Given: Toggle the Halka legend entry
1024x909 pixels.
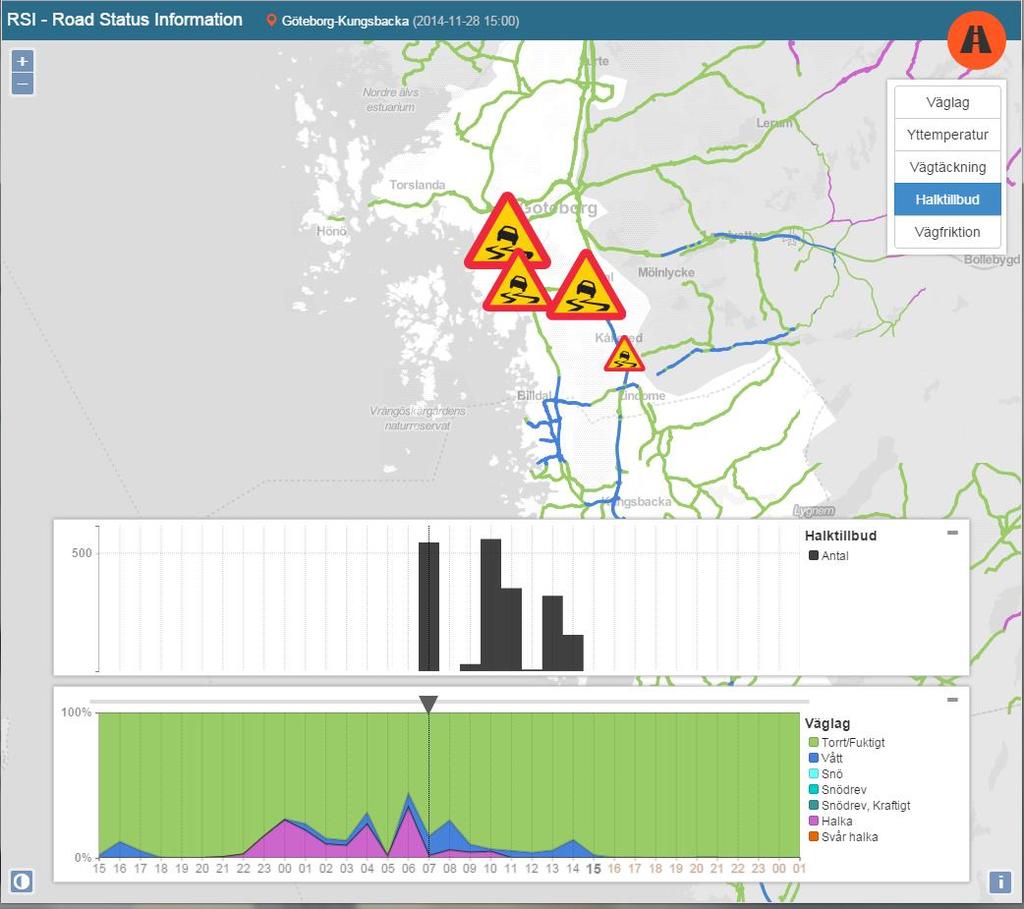Looking at the screenshot, I should 831,821.
